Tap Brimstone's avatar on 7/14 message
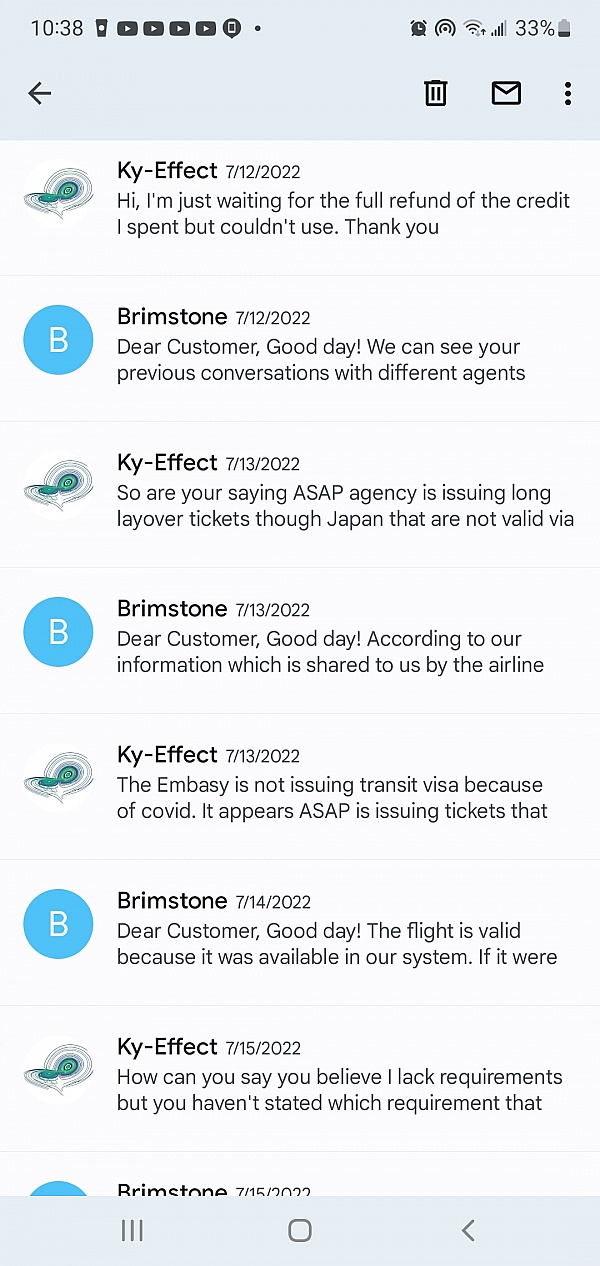The width and height of the screenshot is (600, 1266). click(57, 924)
